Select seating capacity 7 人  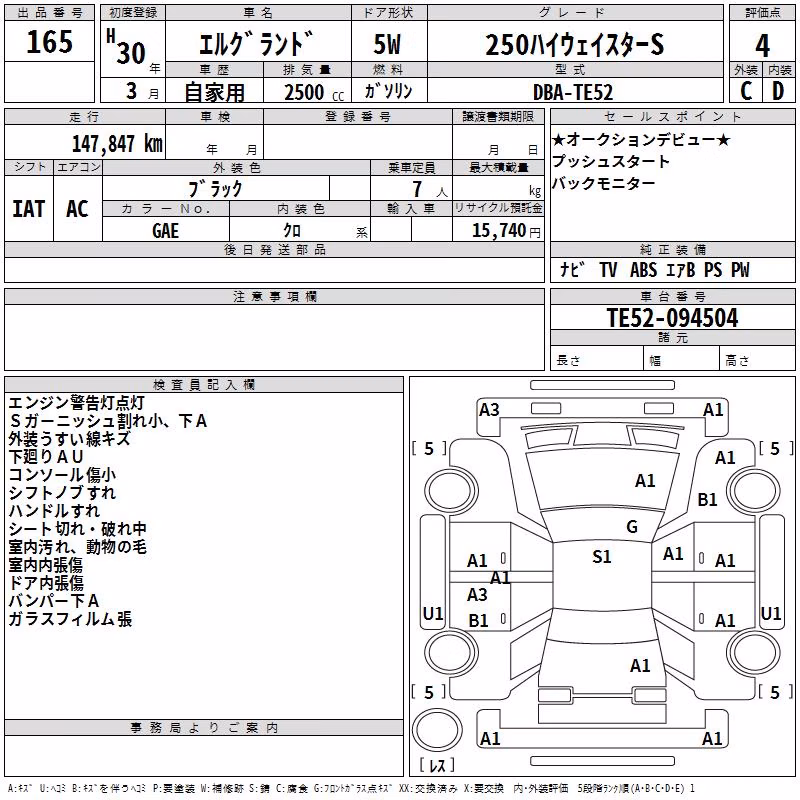[x=430, y=189]
